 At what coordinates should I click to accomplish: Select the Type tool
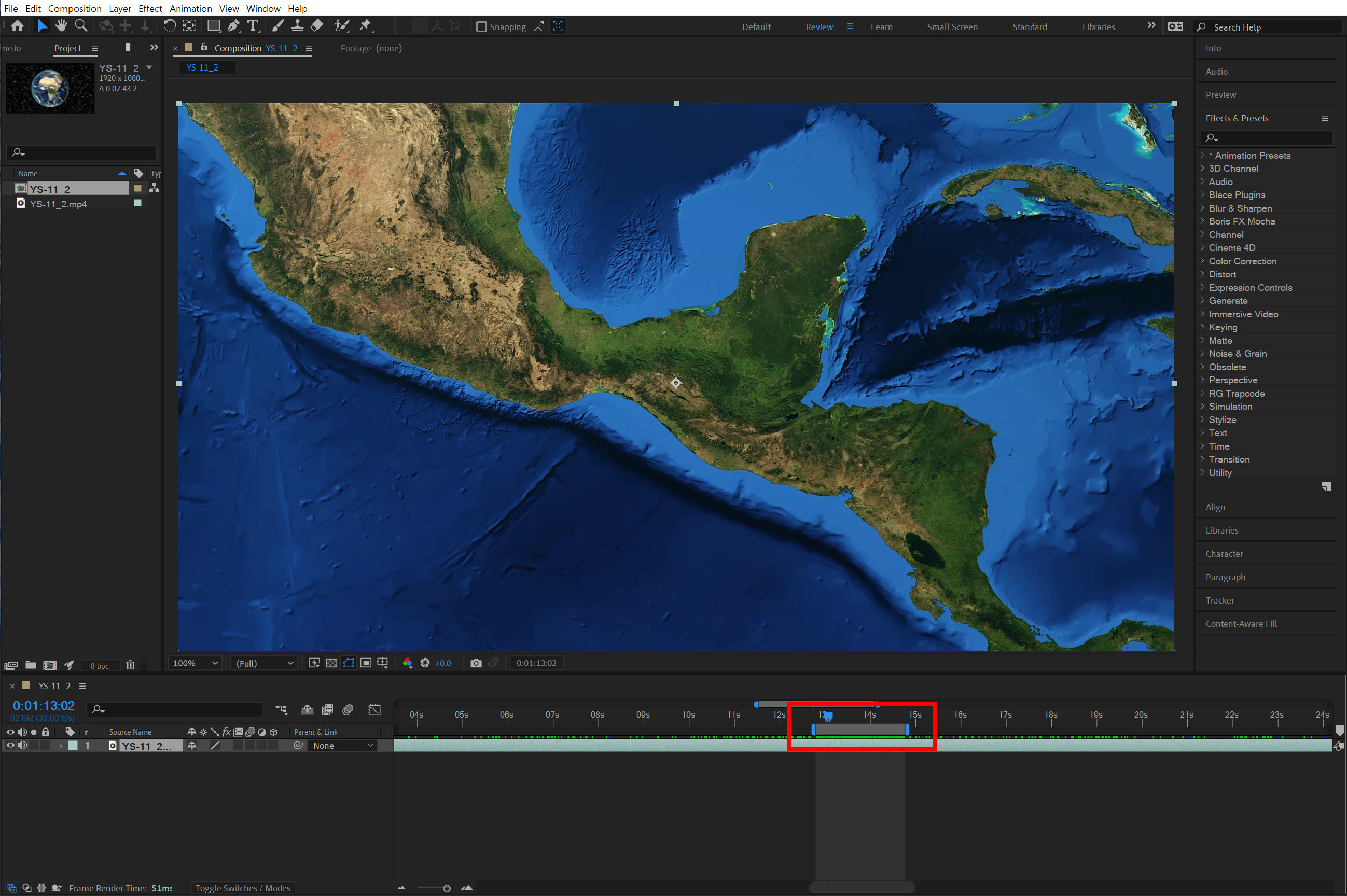click(x=253, y=26)
